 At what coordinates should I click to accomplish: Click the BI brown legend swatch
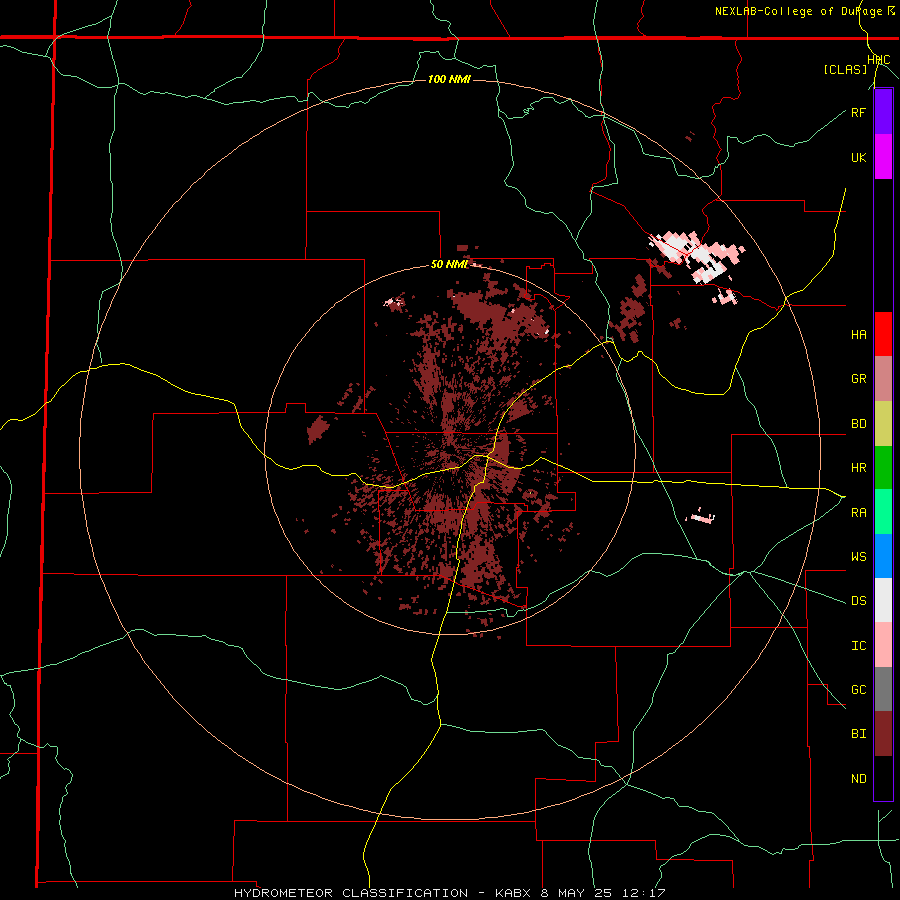883,734
